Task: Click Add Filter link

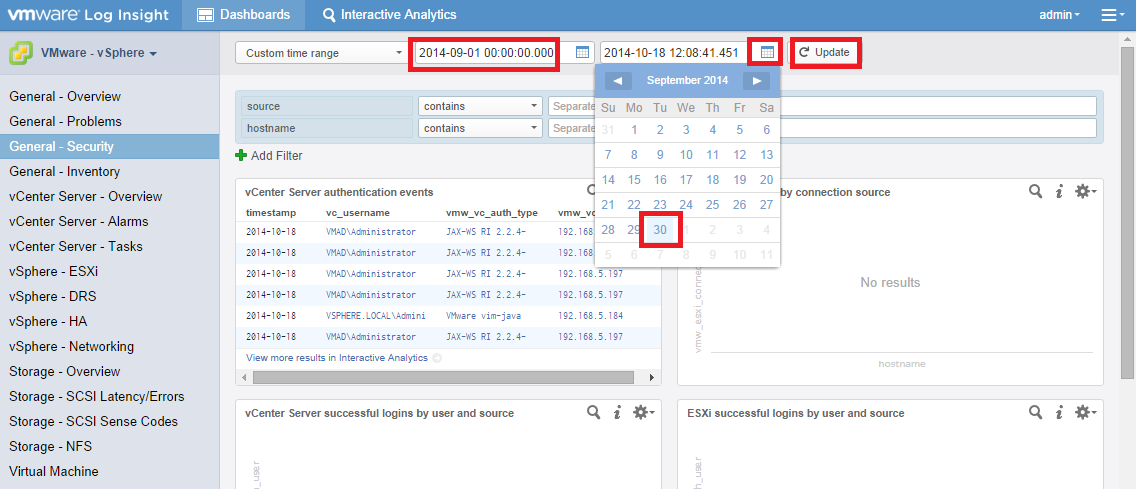Action: (277, 156)
